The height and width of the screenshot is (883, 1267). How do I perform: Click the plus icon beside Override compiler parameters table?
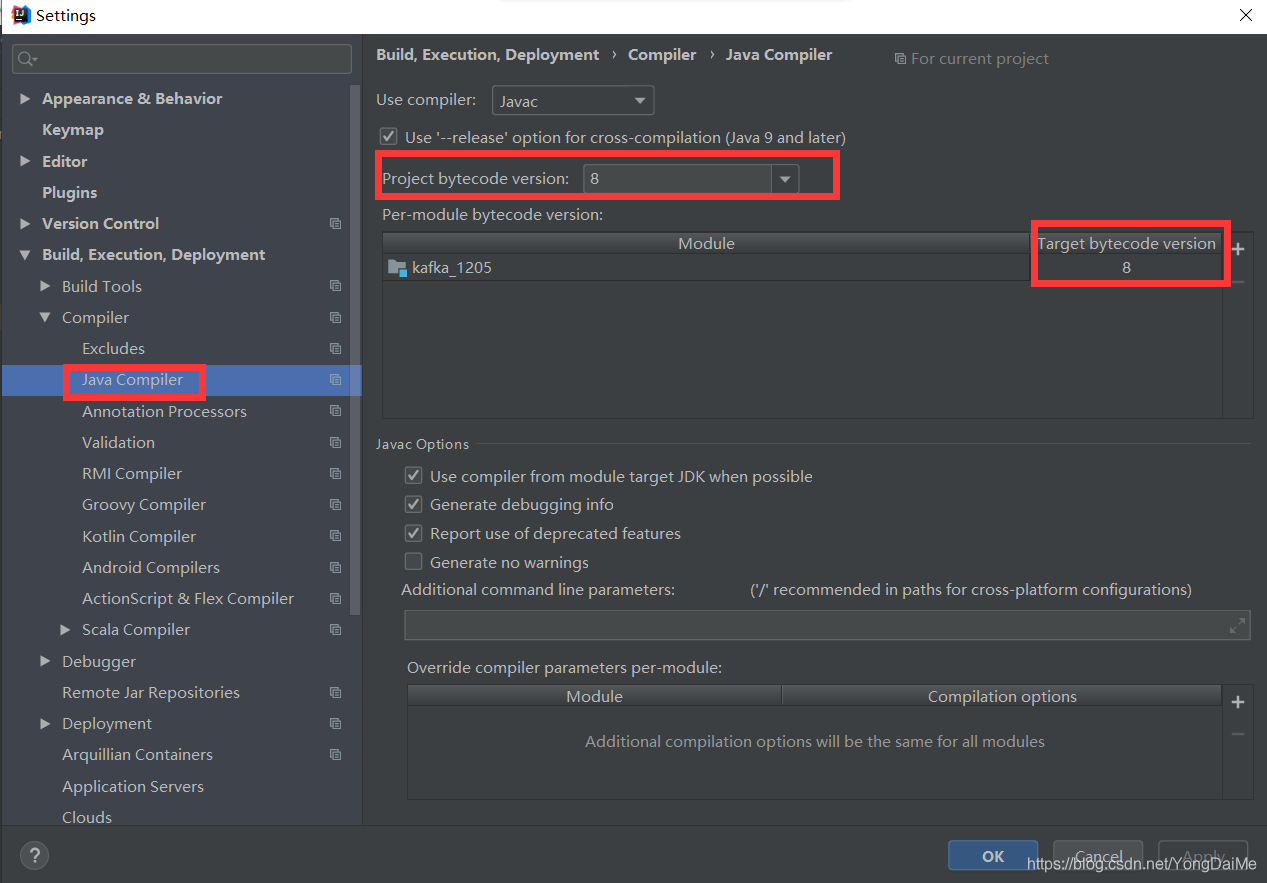[x=1238, y=701]
